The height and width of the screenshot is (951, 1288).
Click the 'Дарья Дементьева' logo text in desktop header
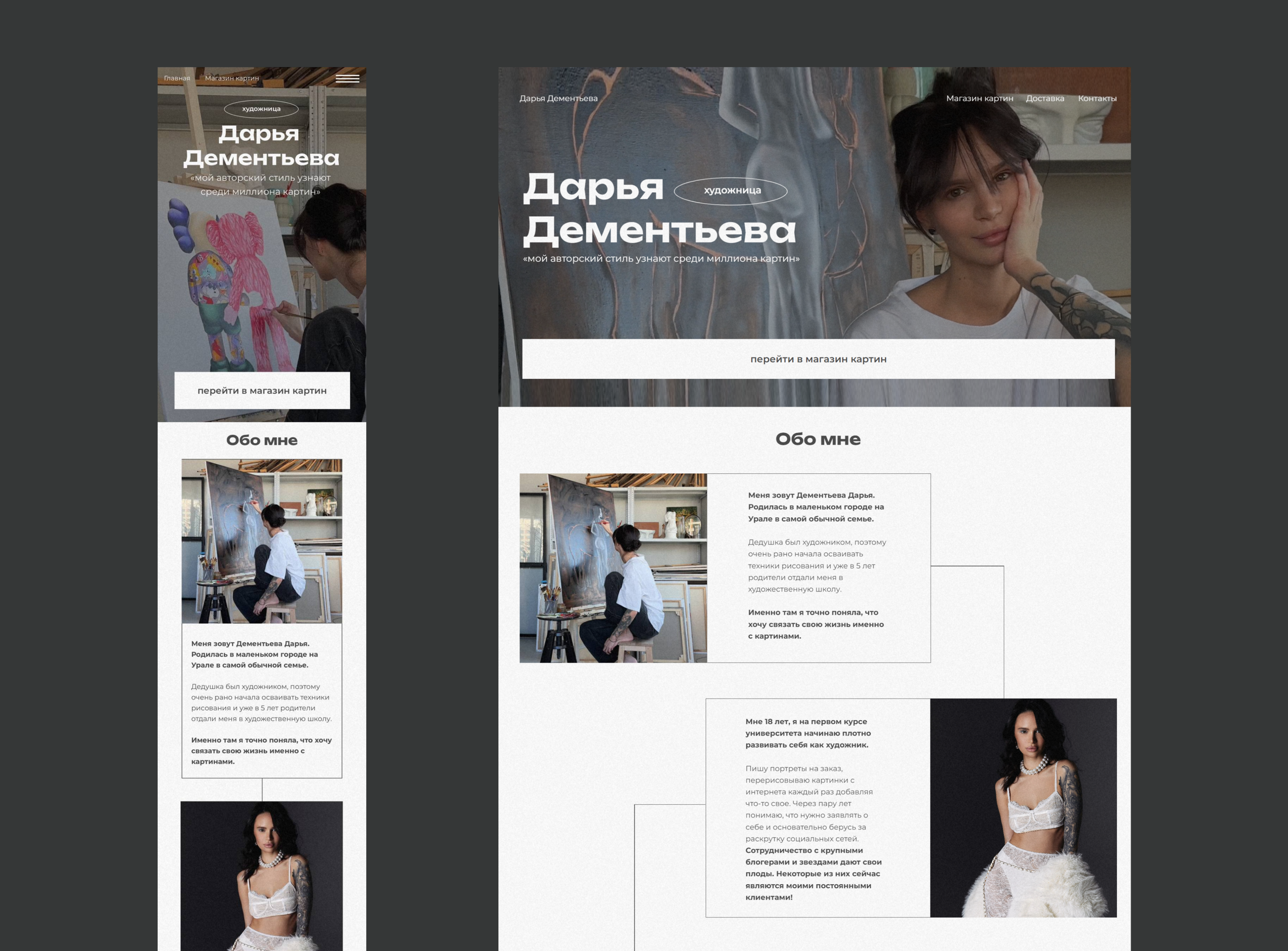(x=558, y=98)
